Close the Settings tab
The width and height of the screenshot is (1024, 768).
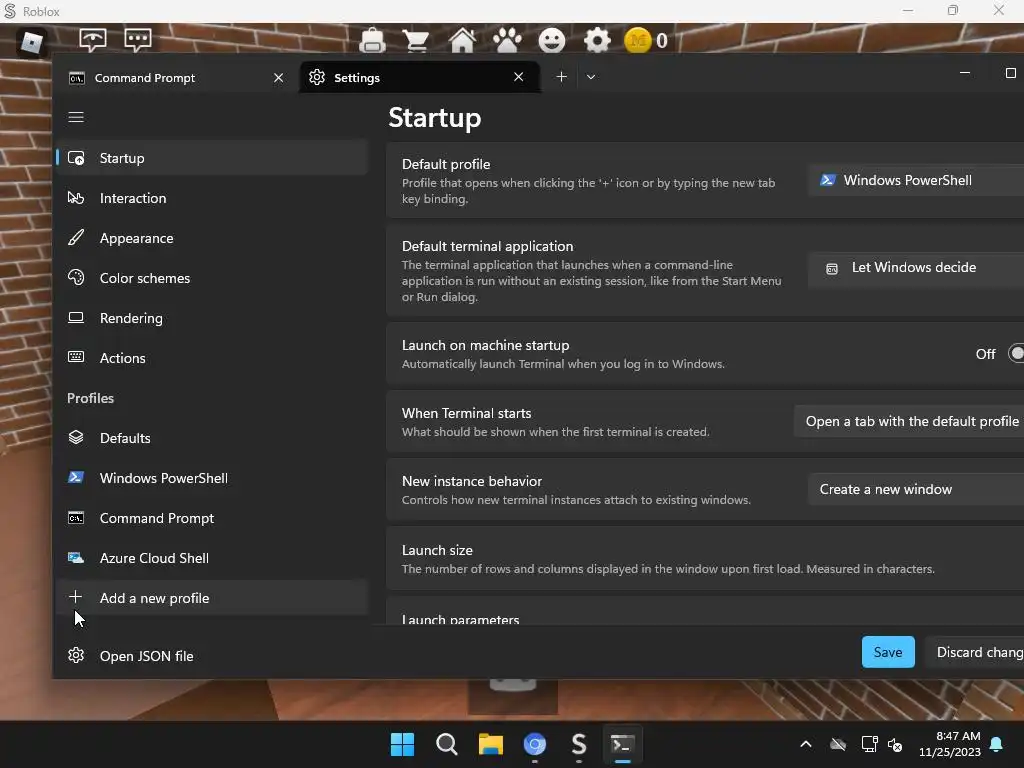coord(519,77)
